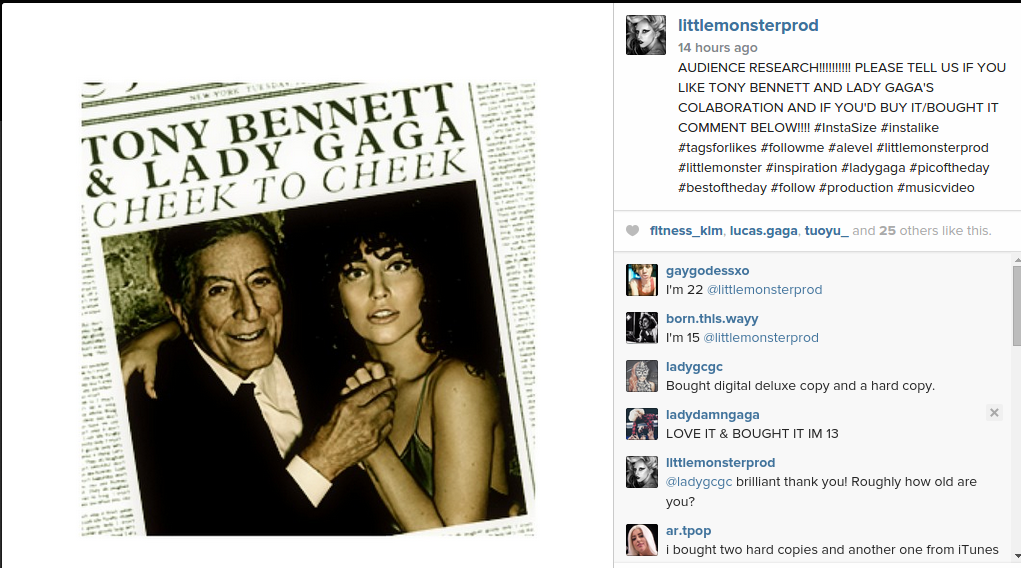Click the heart like icon
The image size is (1021, 568).
[x=632, y=231]
